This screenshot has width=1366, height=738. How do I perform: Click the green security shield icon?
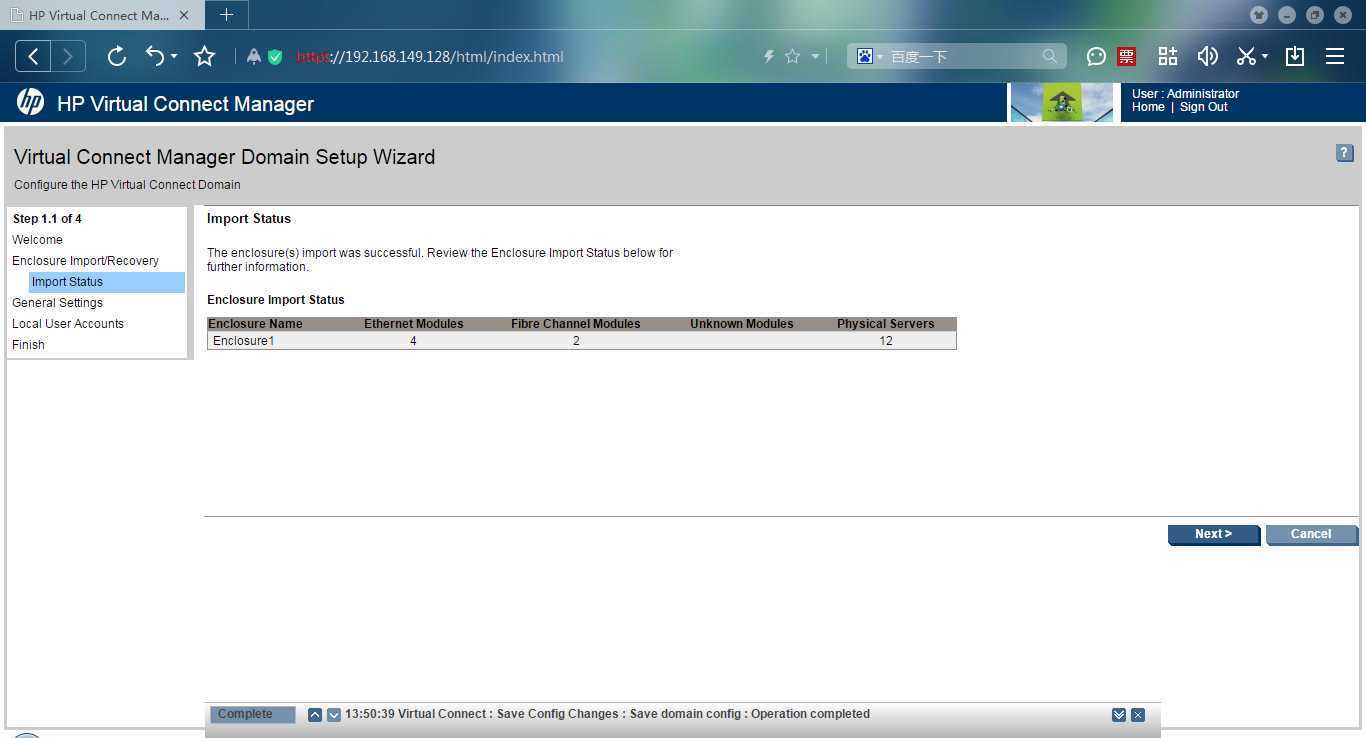click(275, 57)
